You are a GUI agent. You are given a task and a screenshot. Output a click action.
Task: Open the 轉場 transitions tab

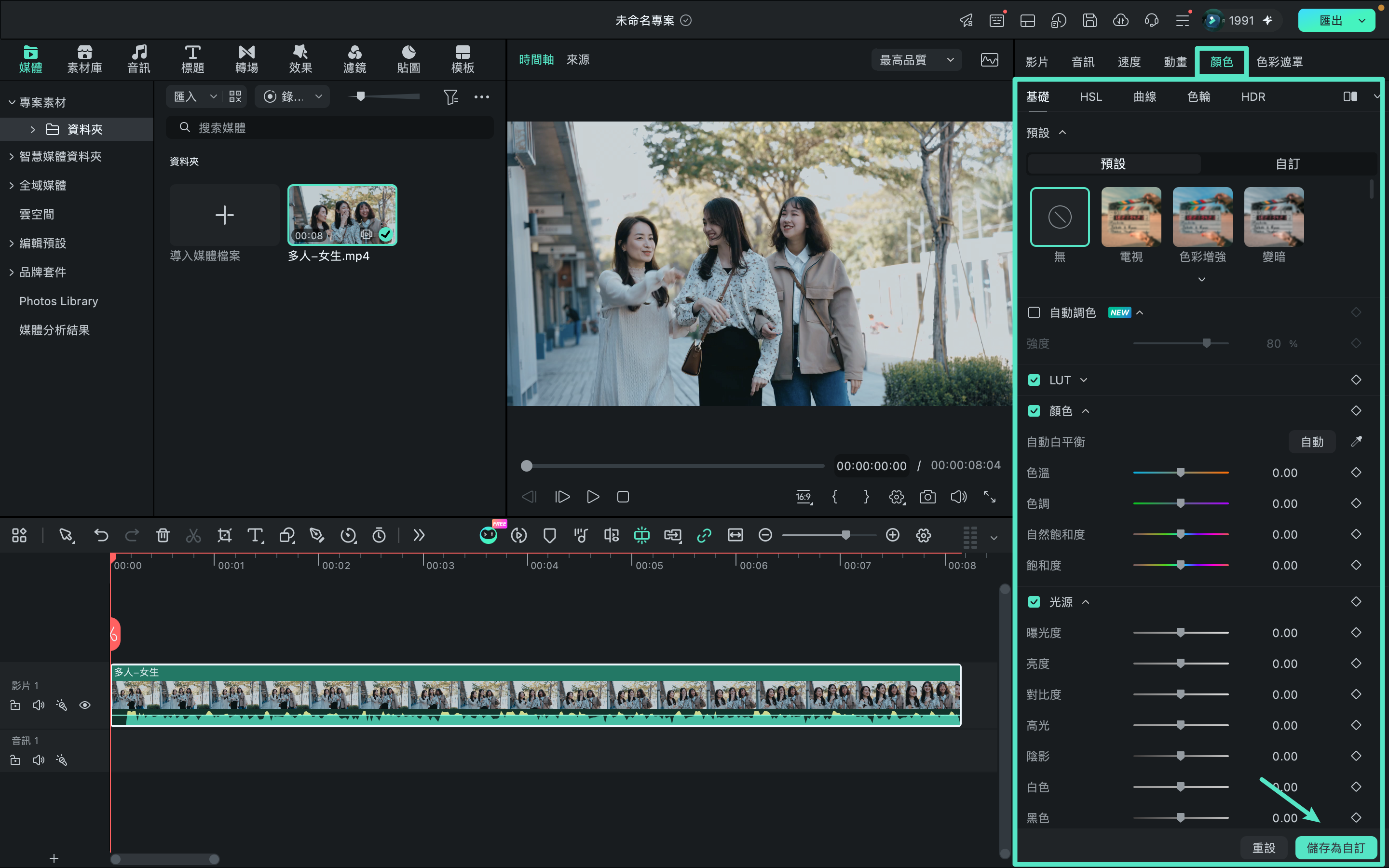246,60
